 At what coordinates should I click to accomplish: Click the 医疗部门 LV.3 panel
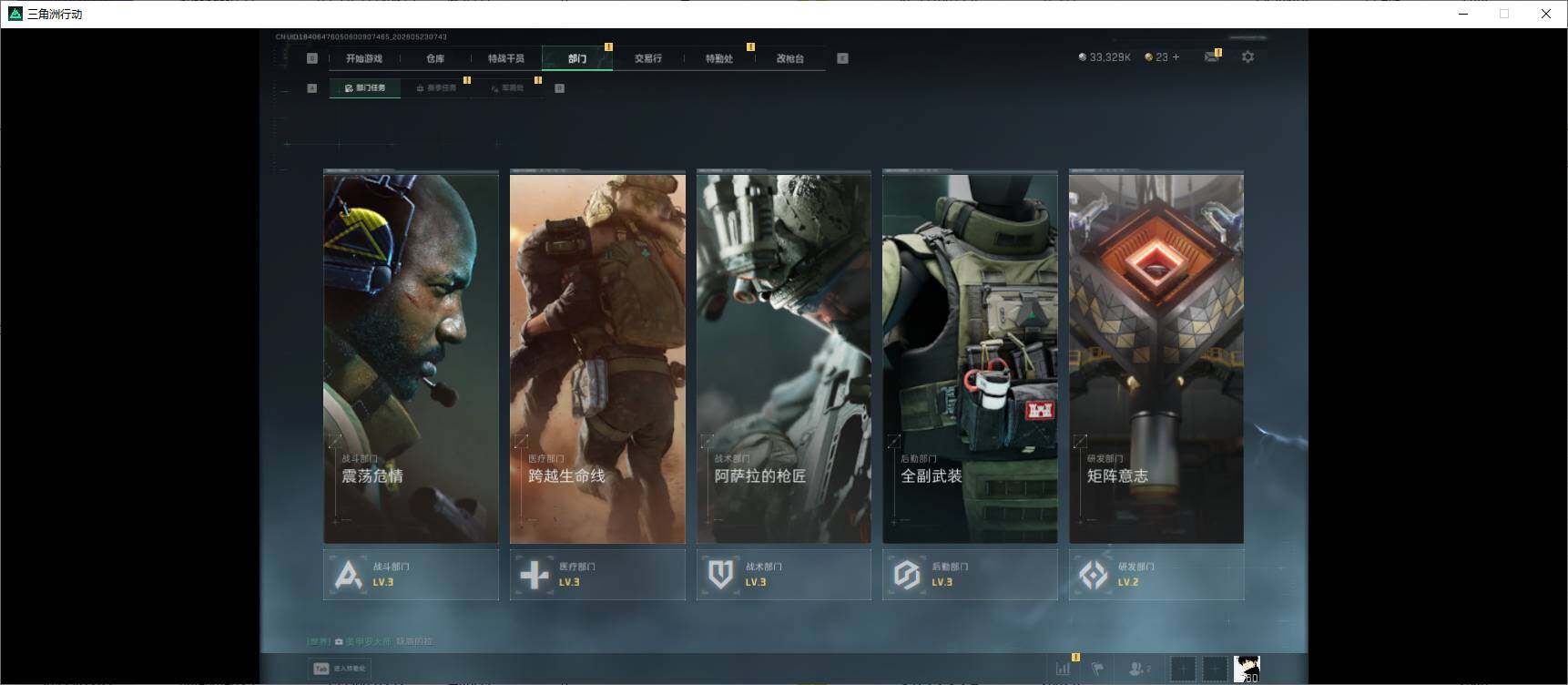click(597, 574)
